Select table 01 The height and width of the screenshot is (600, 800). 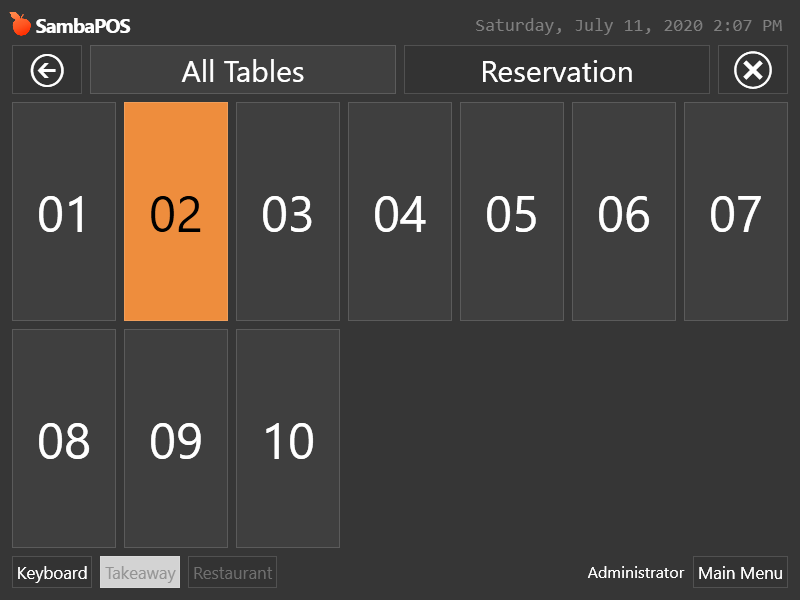(x=64, y=212)
